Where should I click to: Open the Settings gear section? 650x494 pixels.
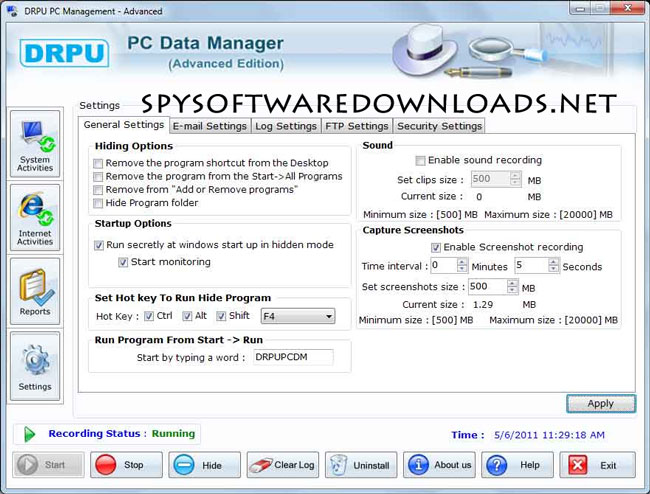[35, 366]
